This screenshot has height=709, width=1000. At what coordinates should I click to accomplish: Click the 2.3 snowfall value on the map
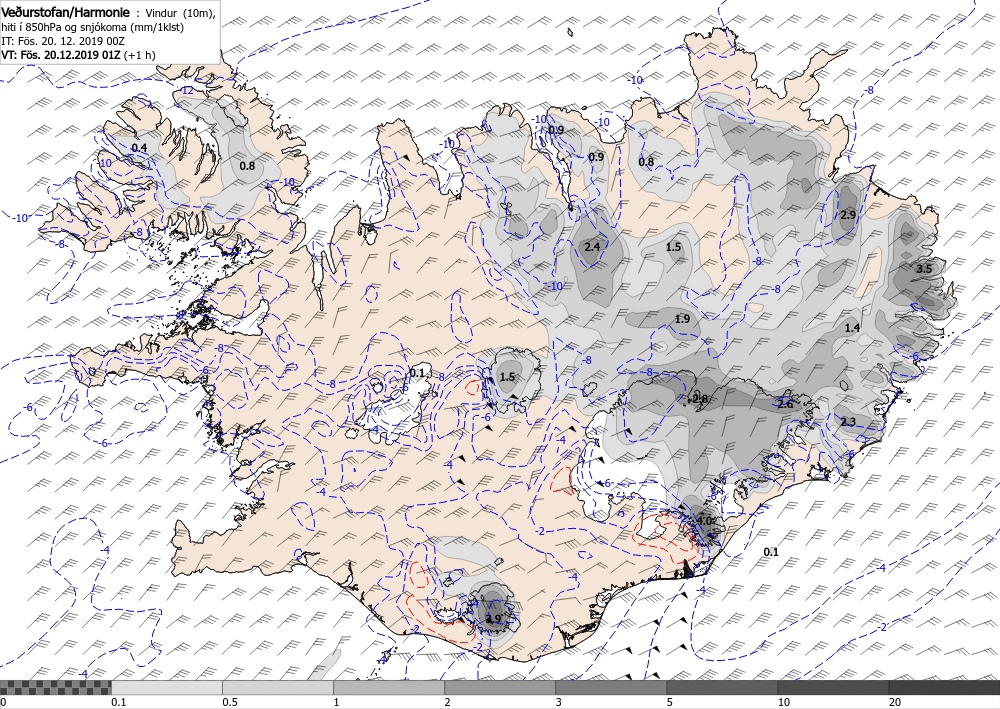(x=848, y=422)
